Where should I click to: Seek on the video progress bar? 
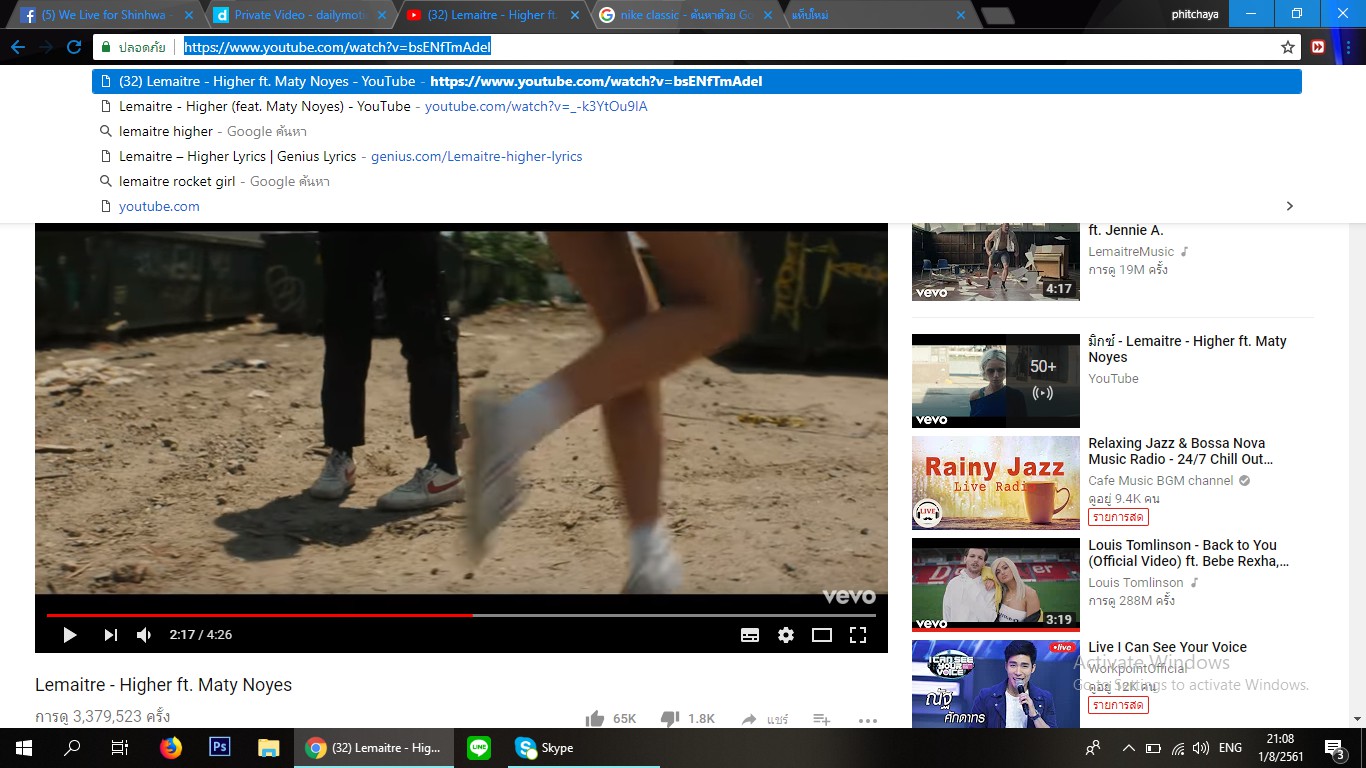[600, 615]
